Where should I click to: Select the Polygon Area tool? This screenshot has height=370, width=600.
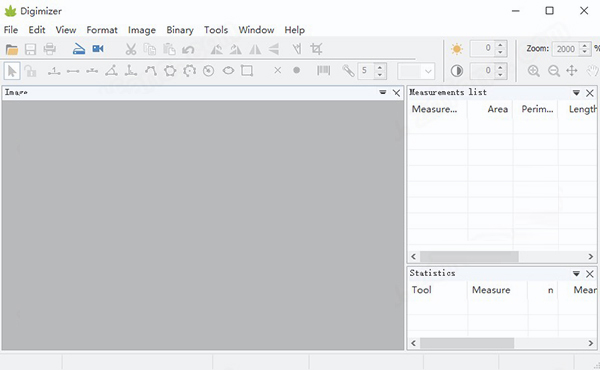coord(170,70)
